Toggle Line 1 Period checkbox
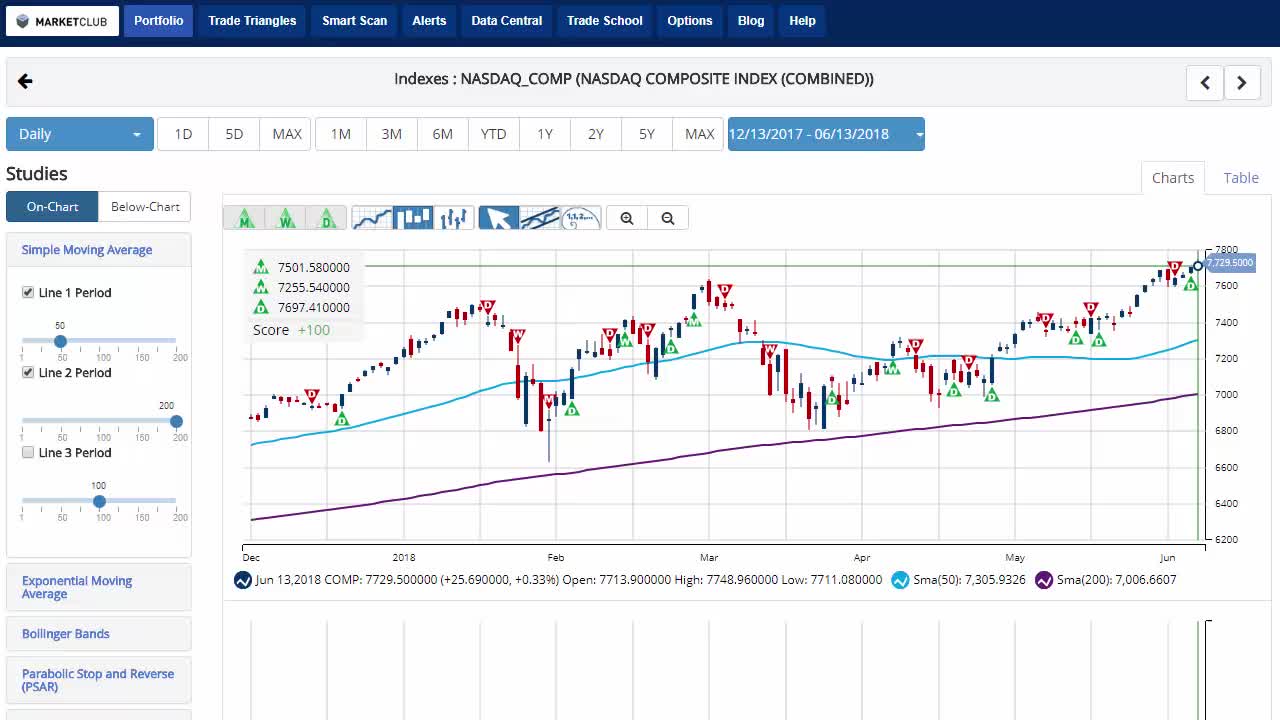The width and height of the screenshot is (1280, 720). (28, 292)
